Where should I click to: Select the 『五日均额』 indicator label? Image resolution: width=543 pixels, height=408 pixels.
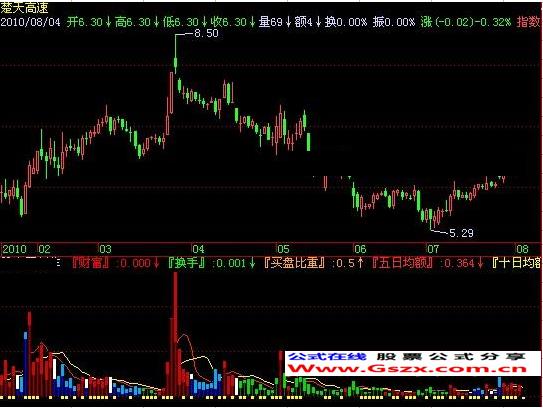click(402, 263)
